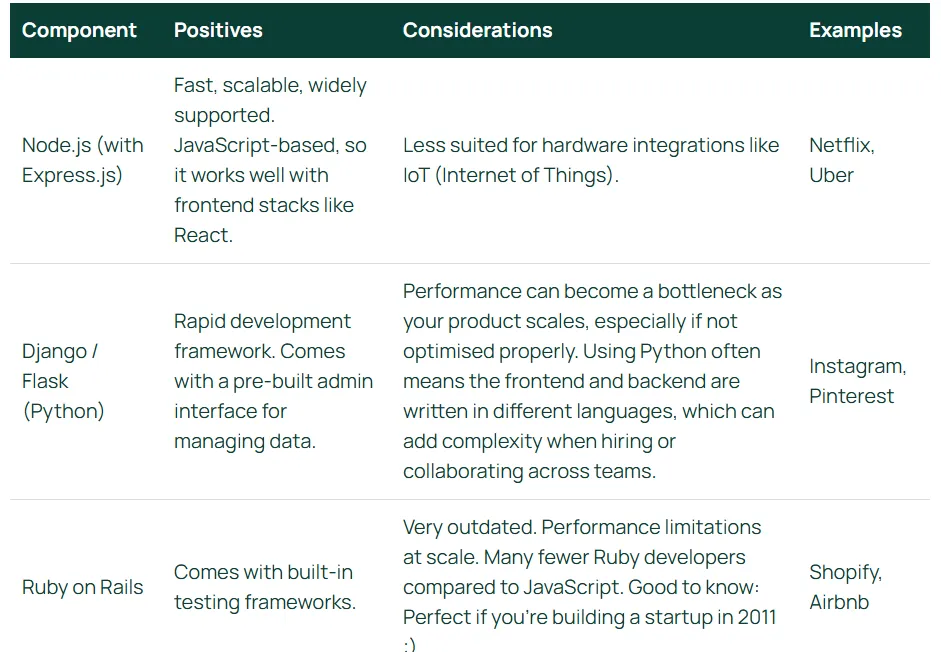The width and height of the screenshot is (941, 652).
Task: Select the Ruby on Rails cell
Action: (83, 587)
